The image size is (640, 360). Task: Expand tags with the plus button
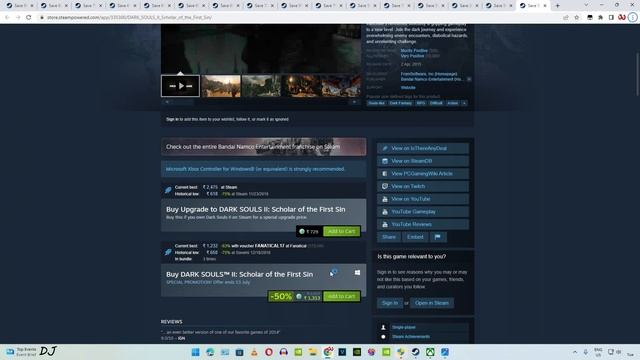click(x=464, y=103)
